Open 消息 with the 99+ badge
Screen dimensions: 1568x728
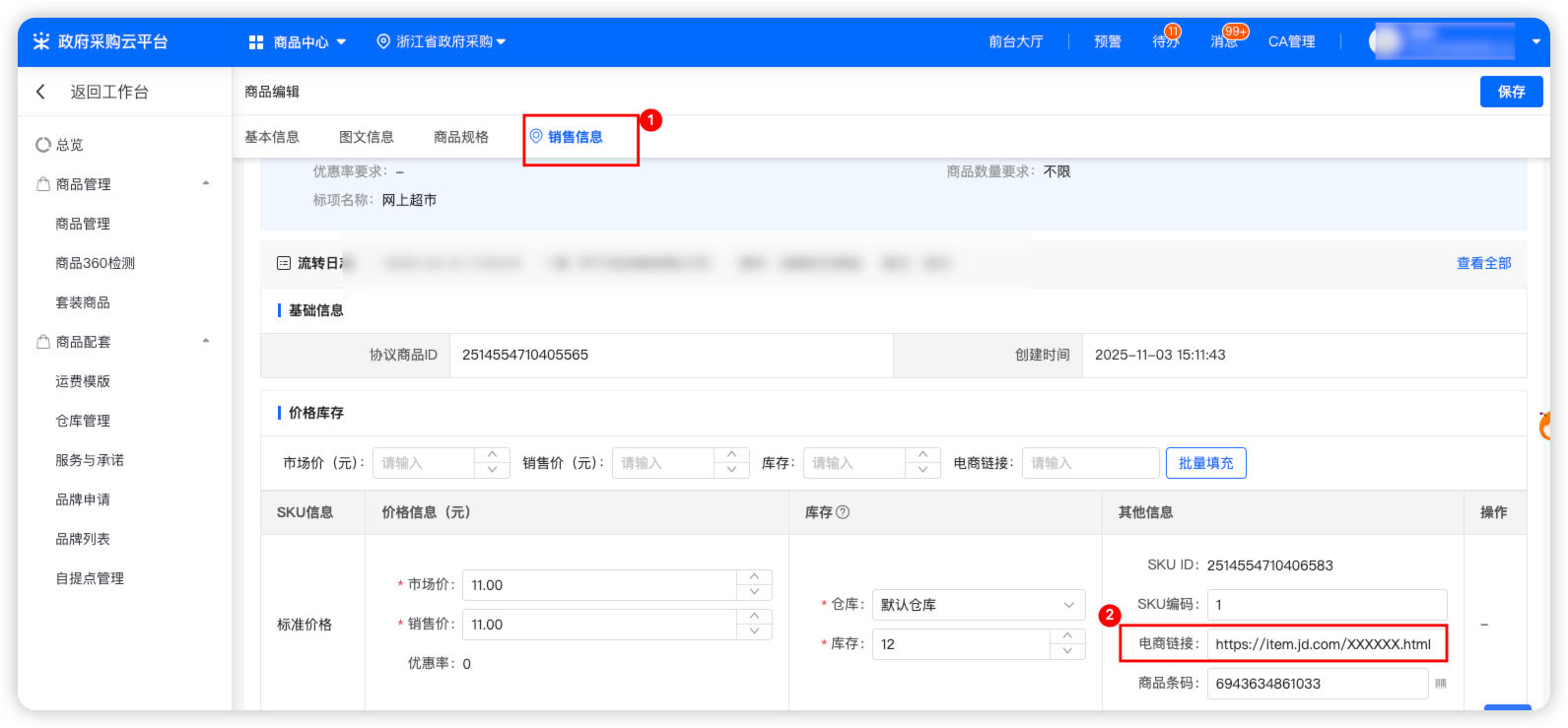click(x=1224, y=41)
